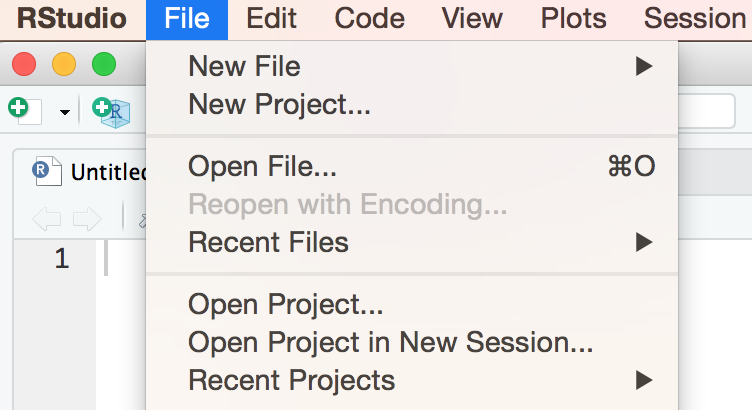Image resolution: width=752 pixels, height=410 pixels.
Task: Click the create new project icon
Action: pos(111,113)
